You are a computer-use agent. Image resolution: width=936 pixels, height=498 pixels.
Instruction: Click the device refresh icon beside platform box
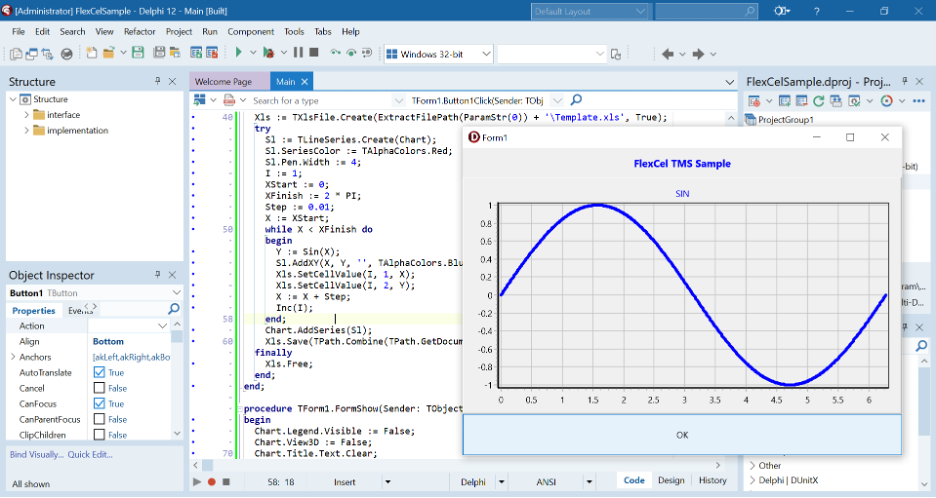616,54
